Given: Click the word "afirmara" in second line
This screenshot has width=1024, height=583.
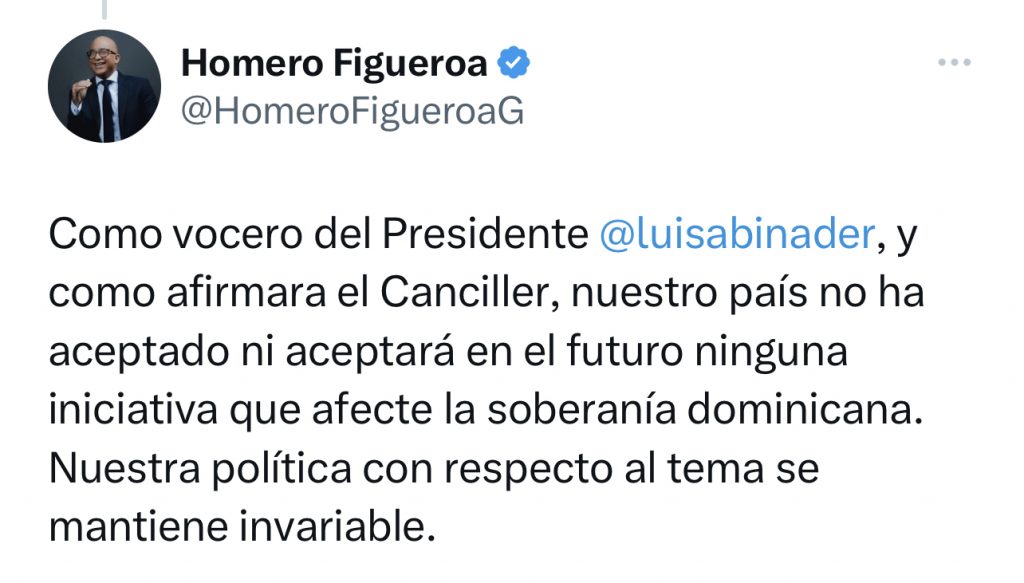Looking at the screenshot, I should click(246, 292).
